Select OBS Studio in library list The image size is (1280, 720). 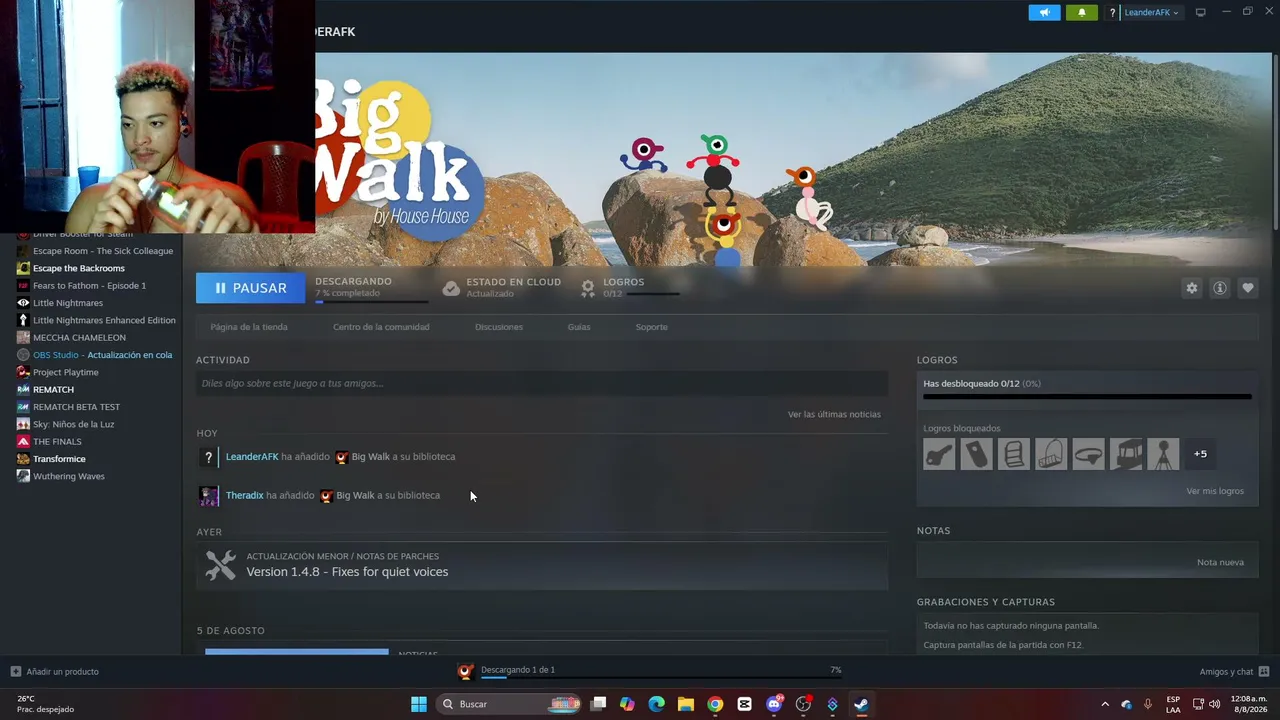pyautogui.click(x=102, y=355)
